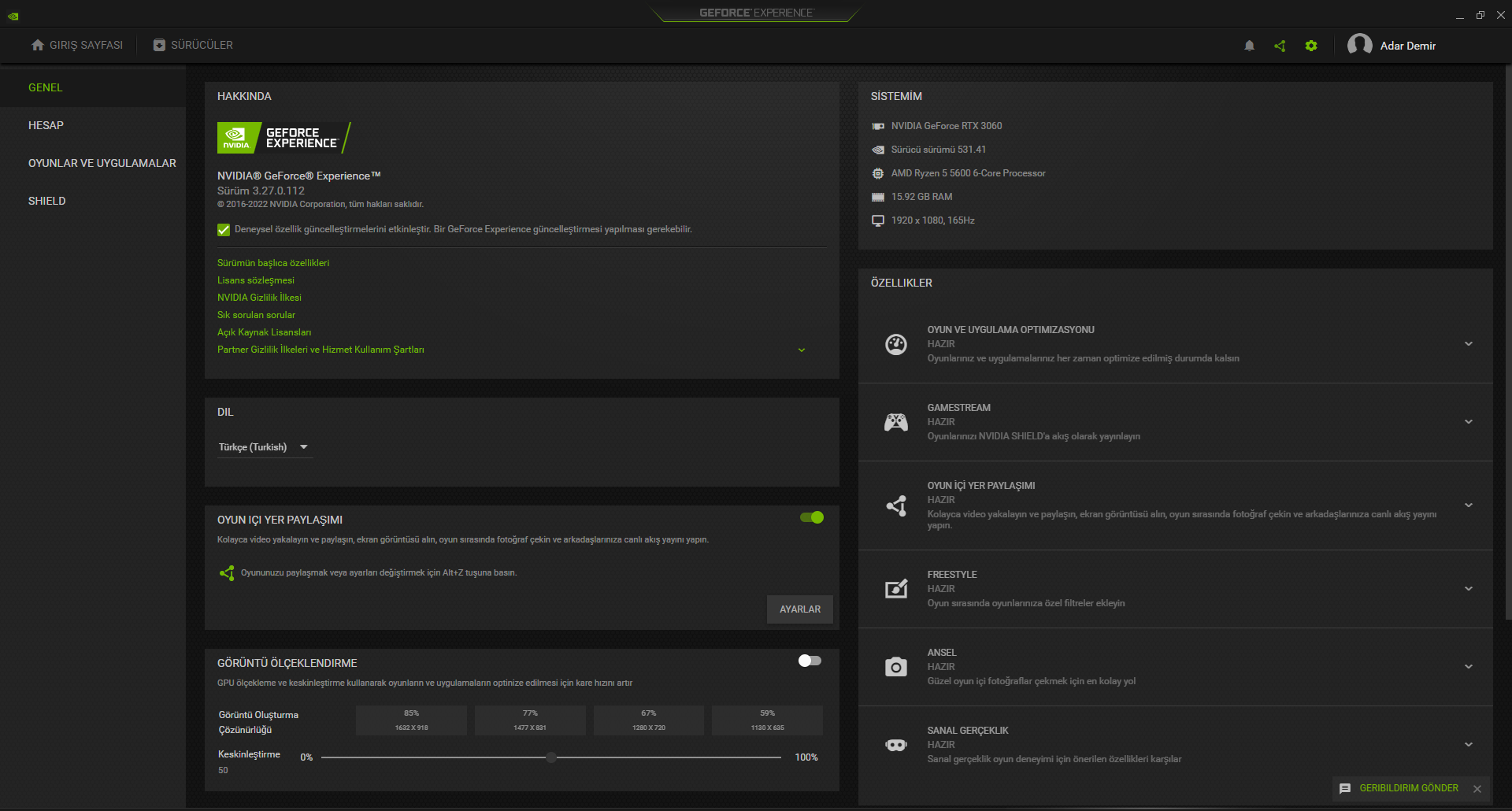
Task: Open the Türkçe (Turkish) language dropdown
Action: pyautogui.click(x=265, y=447)
